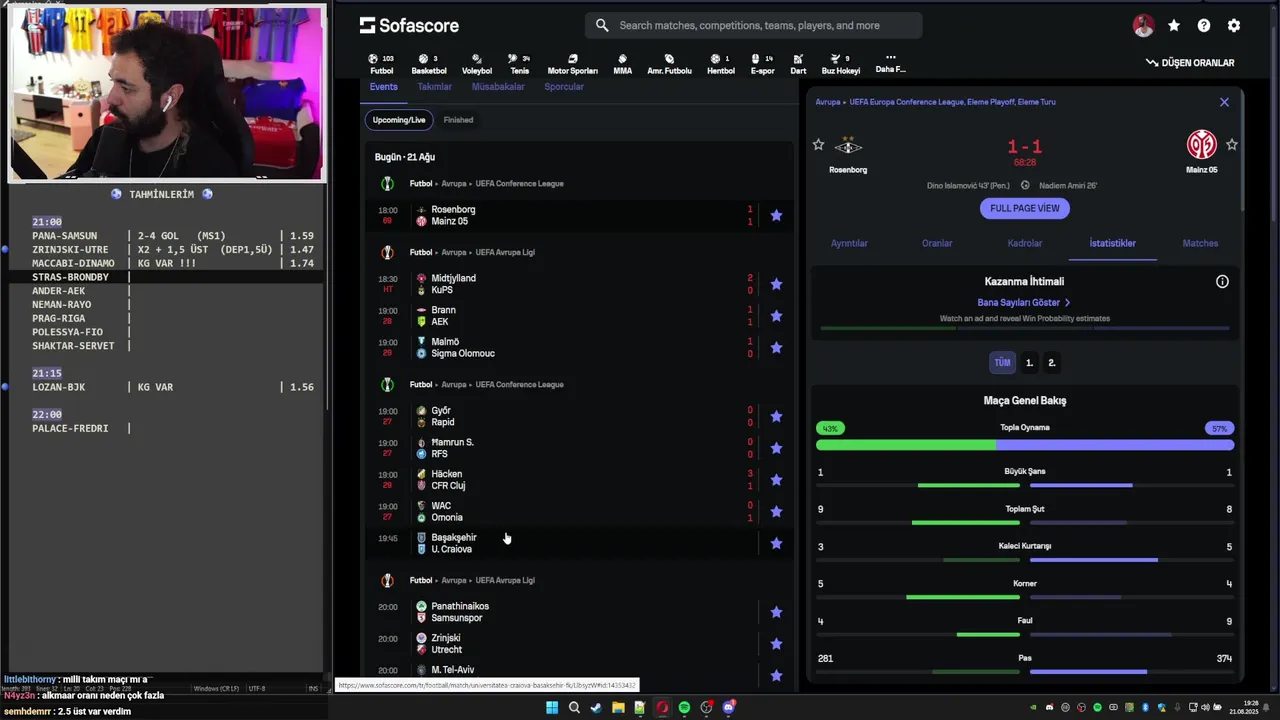The height and width of the screenshot is (720, 1280).
Task: Switch to the Matches tab
Action: tap(1200, 243)
